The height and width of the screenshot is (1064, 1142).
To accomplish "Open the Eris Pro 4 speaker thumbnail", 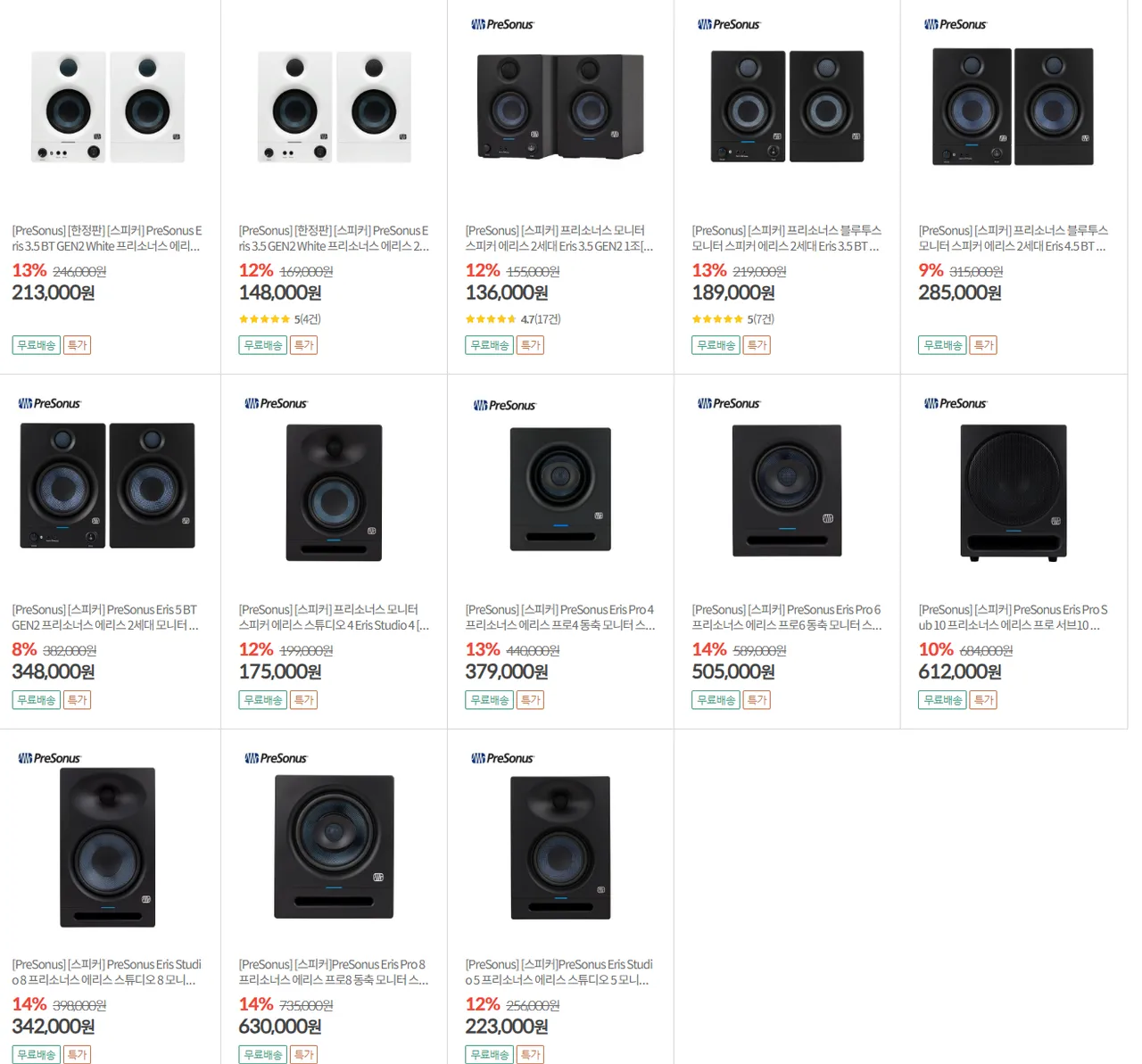I will (x=560, y=489).
